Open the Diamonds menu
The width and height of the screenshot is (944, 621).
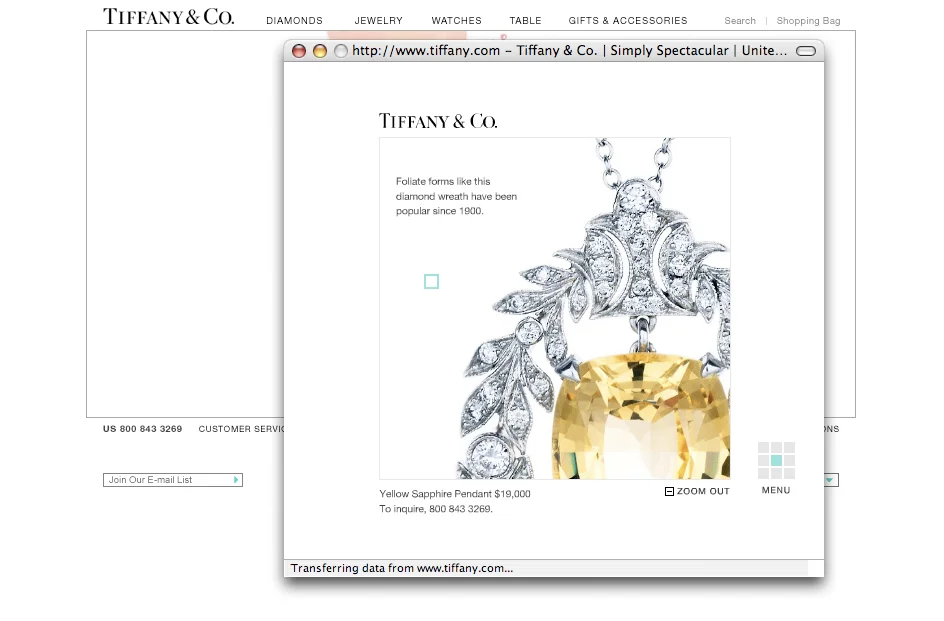[x=294, y=20]
